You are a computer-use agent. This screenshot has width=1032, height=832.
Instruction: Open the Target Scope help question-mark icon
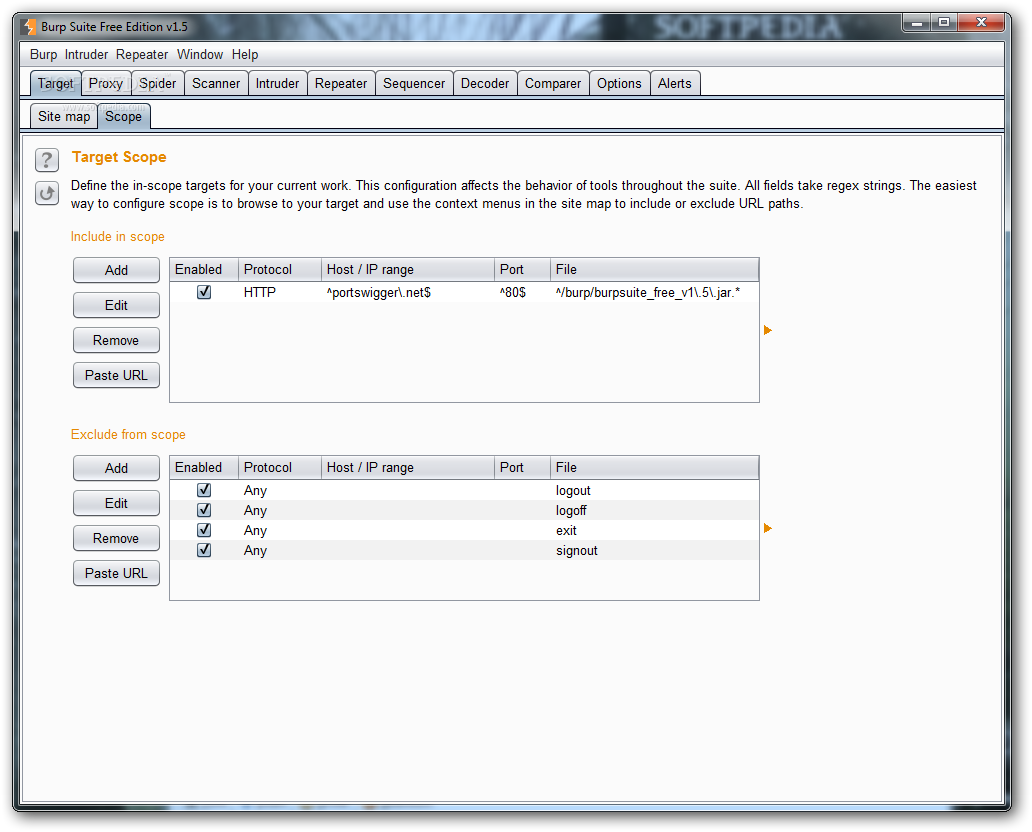47,160
